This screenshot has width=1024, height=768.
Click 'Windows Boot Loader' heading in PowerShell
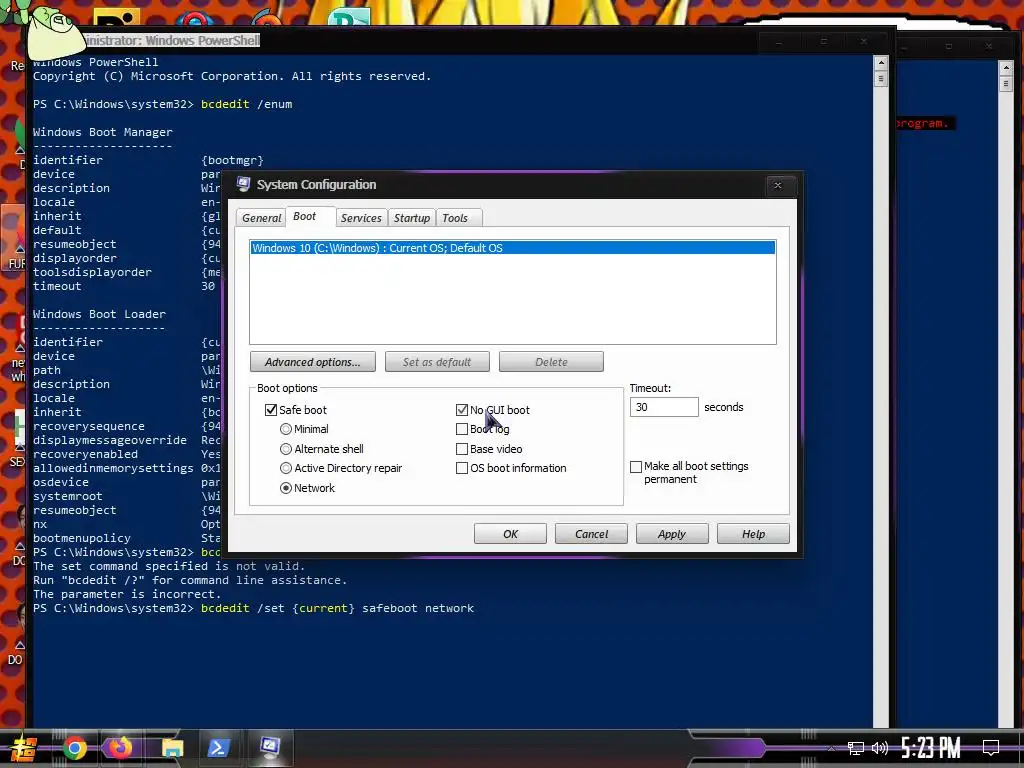click(x=100, y=314)
